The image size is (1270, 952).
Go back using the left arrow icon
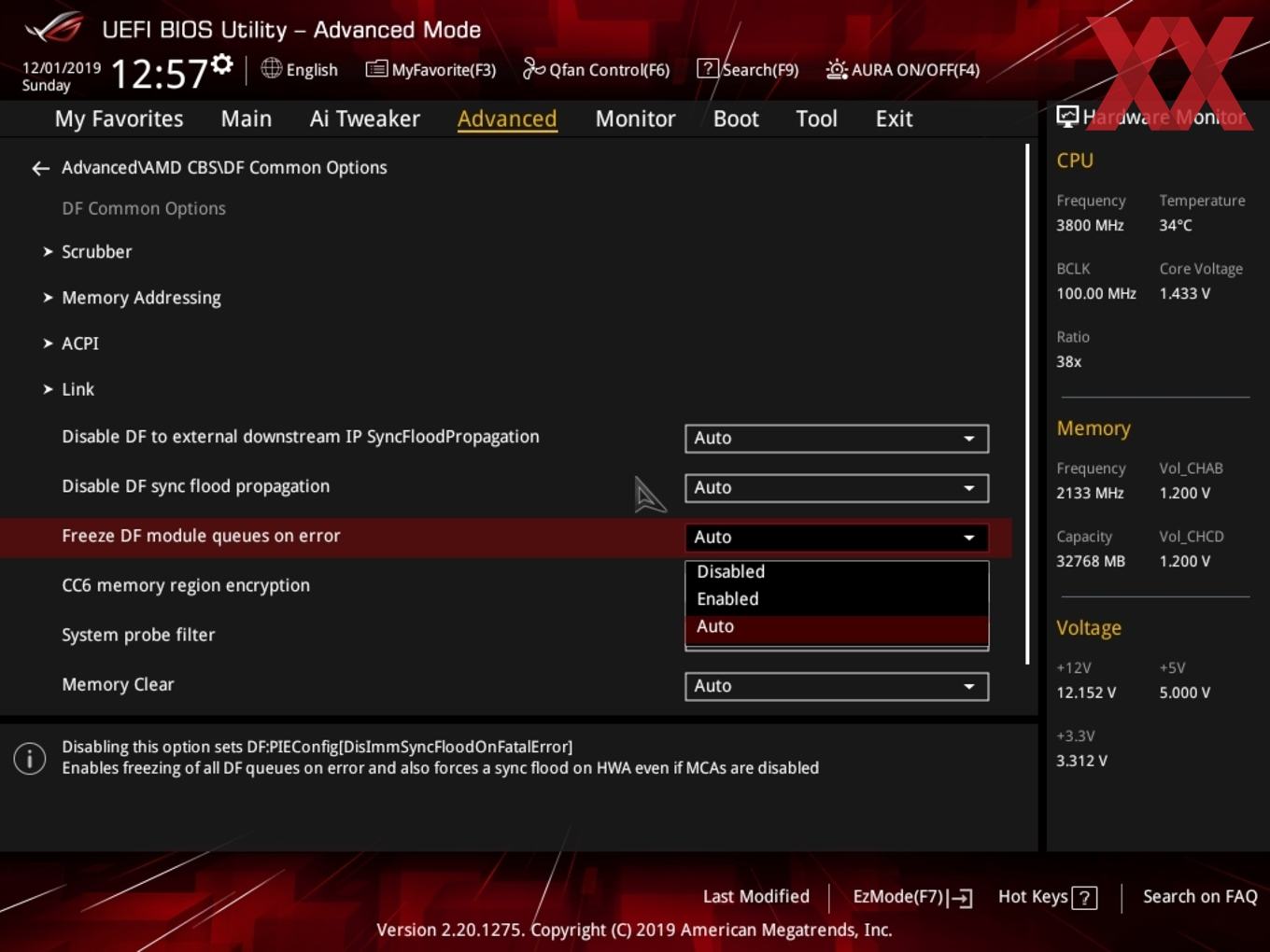pos(40,168)
